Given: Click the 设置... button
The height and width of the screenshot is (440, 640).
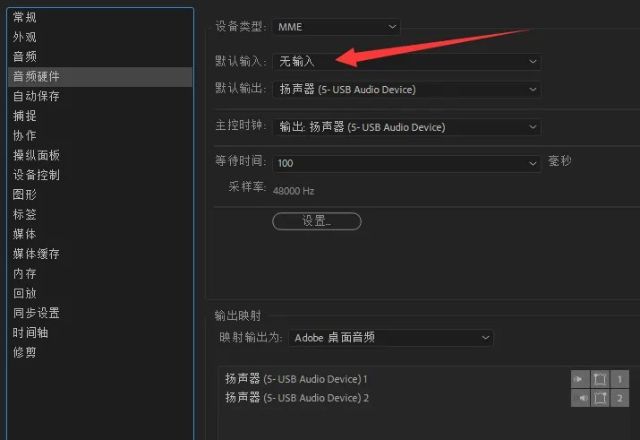Looking at the screenshot, I should point(317,221).
